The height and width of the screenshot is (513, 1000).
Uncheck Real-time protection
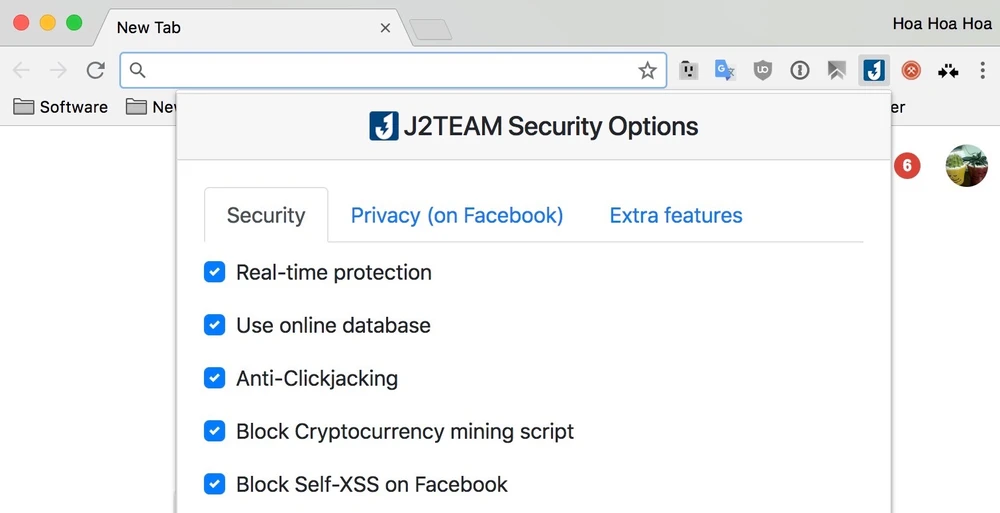pyautogui.click(x=214, y=272)
